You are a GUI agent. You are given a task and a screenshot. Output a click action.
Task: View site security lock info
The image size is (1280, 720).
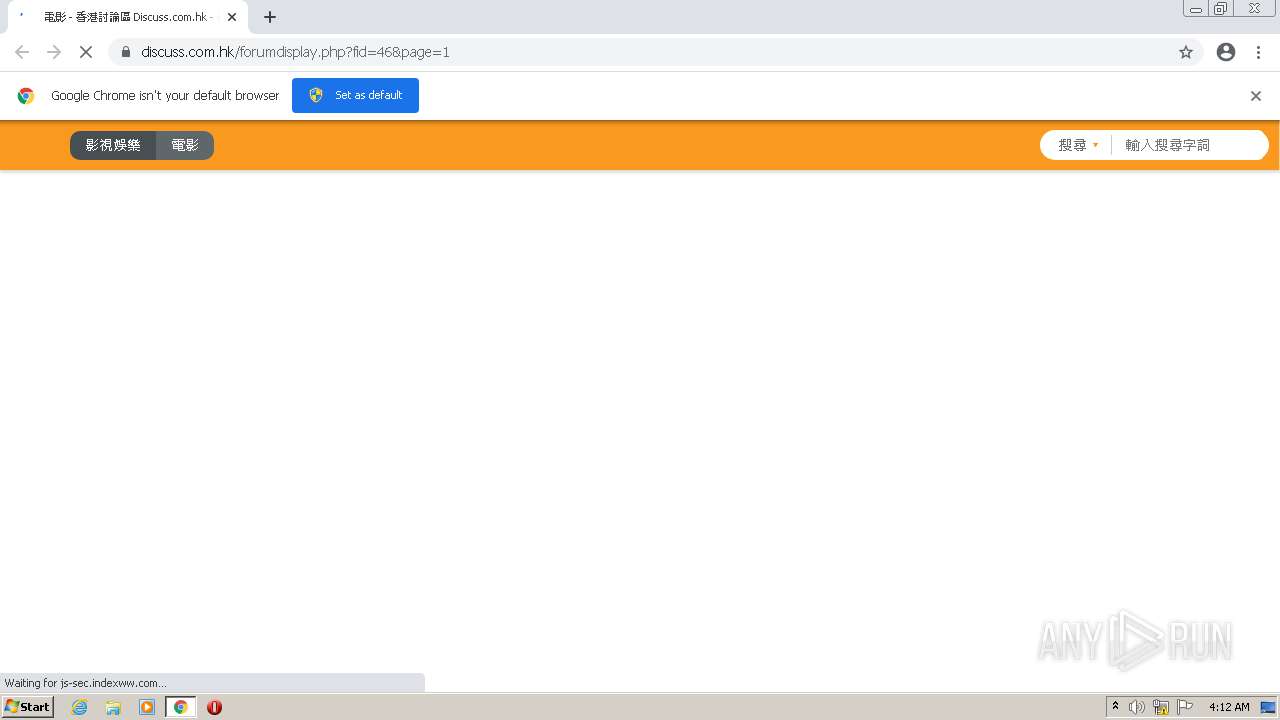pos(126,52)
